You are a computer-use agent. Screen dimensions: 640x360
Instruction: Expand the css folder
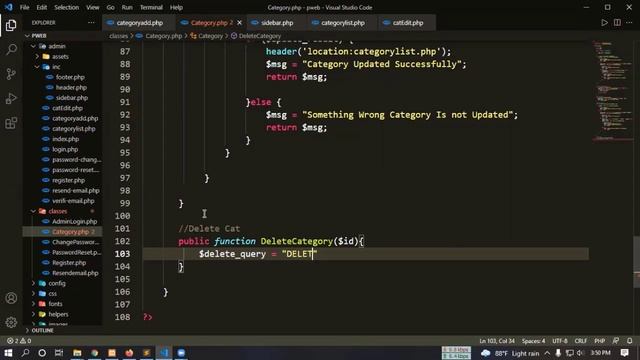pos(53,293)
